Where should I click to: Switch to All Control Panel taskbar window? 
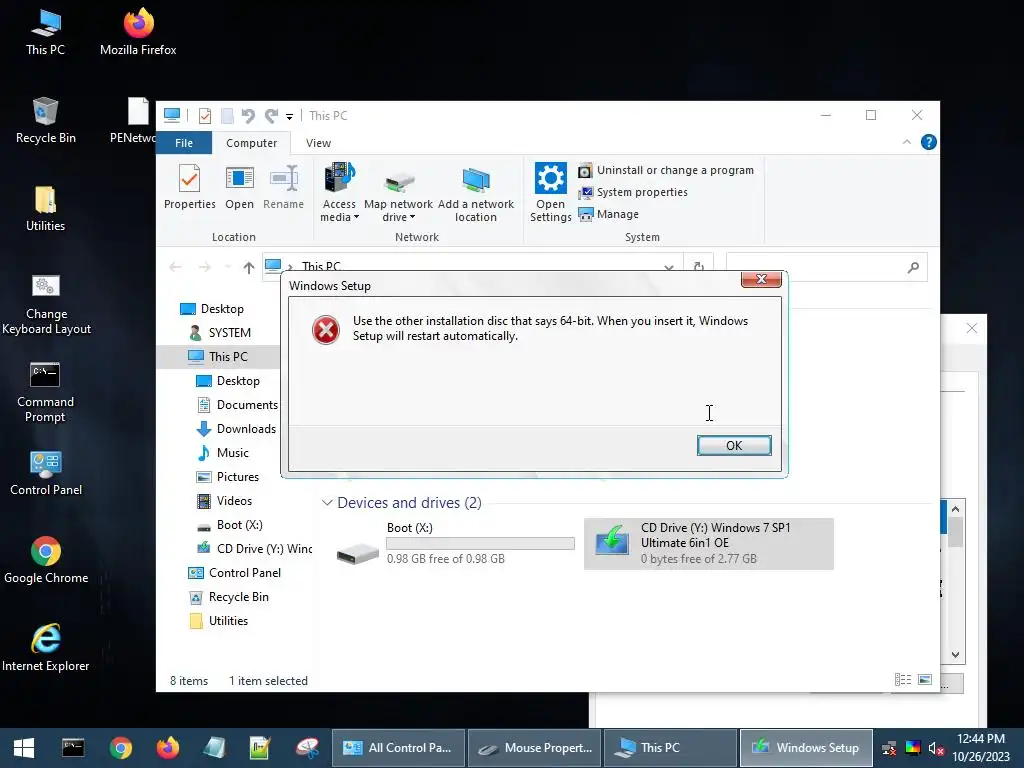tap(398, 748)
